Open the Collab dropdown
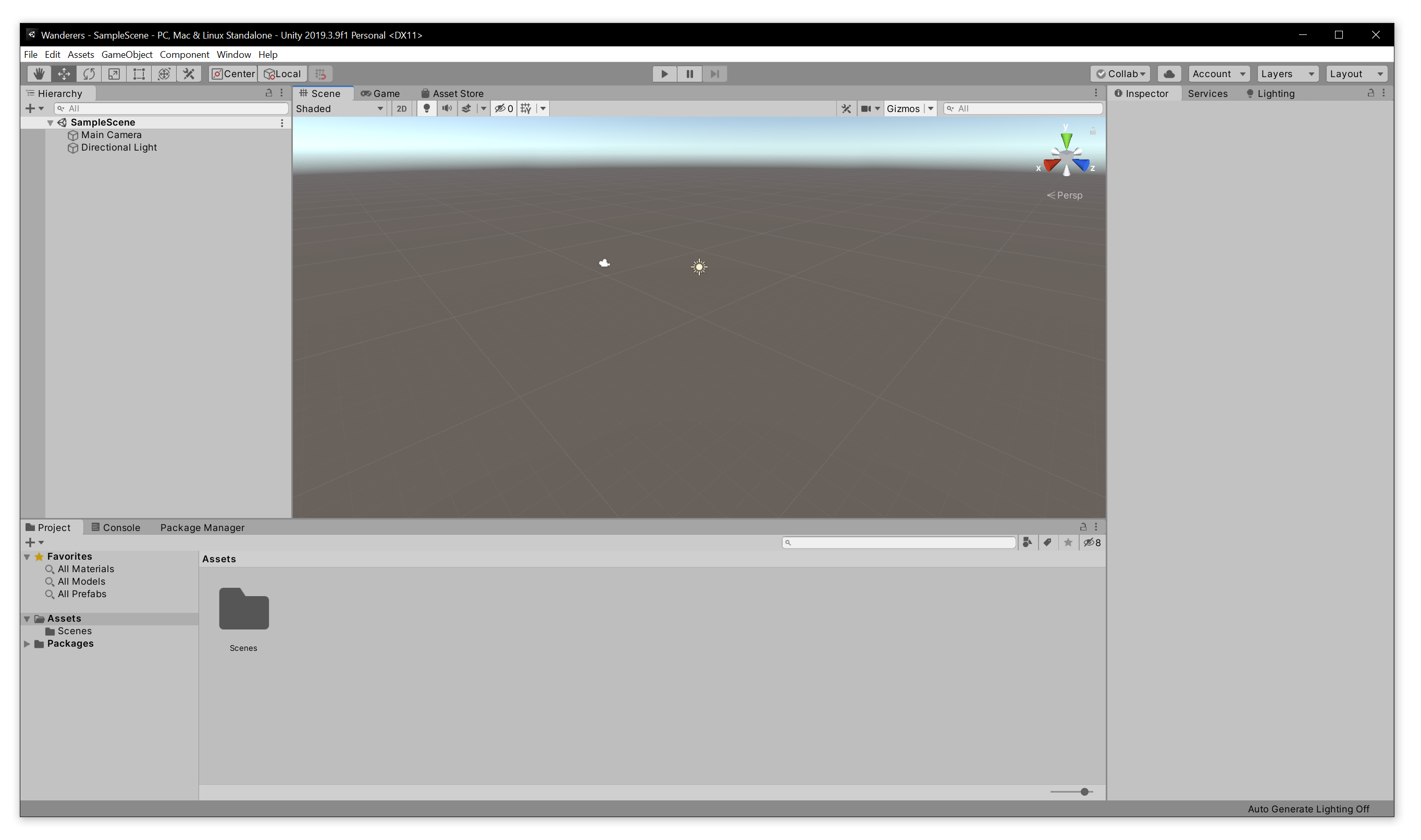This screenshot has height=840, width=1421. [1120, 74]
